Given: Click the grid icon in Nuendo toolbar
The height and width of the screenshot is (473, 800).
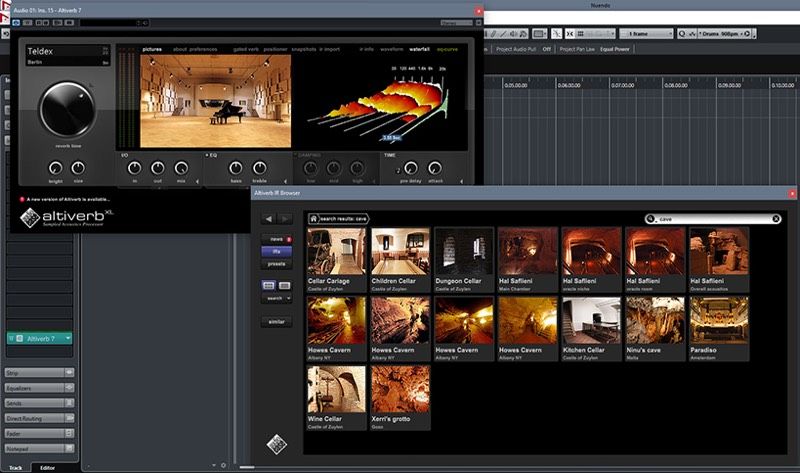Looking at the screenshot, I should pos(581,34).
